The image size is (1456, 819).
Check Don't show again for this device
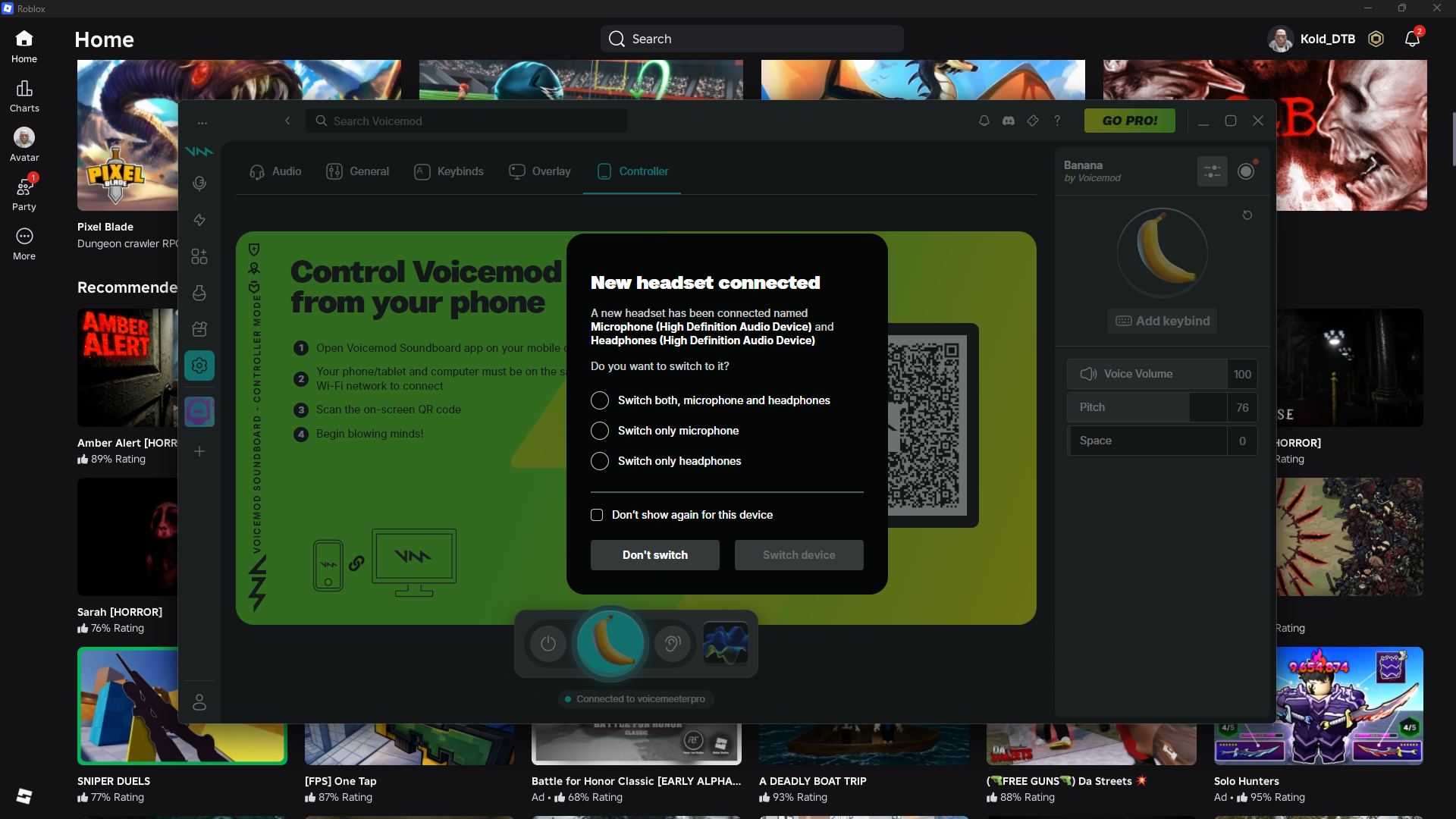(x=597, y=515)
